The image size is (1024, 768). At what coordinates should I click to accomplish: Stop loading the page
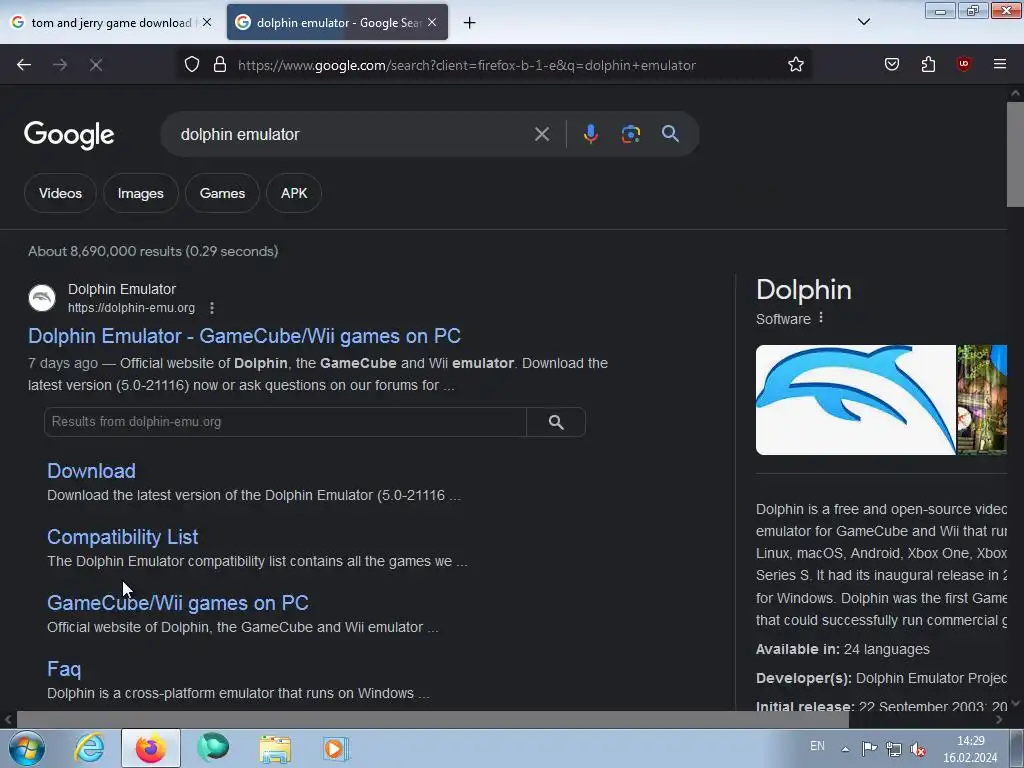[x=96, y=65]
